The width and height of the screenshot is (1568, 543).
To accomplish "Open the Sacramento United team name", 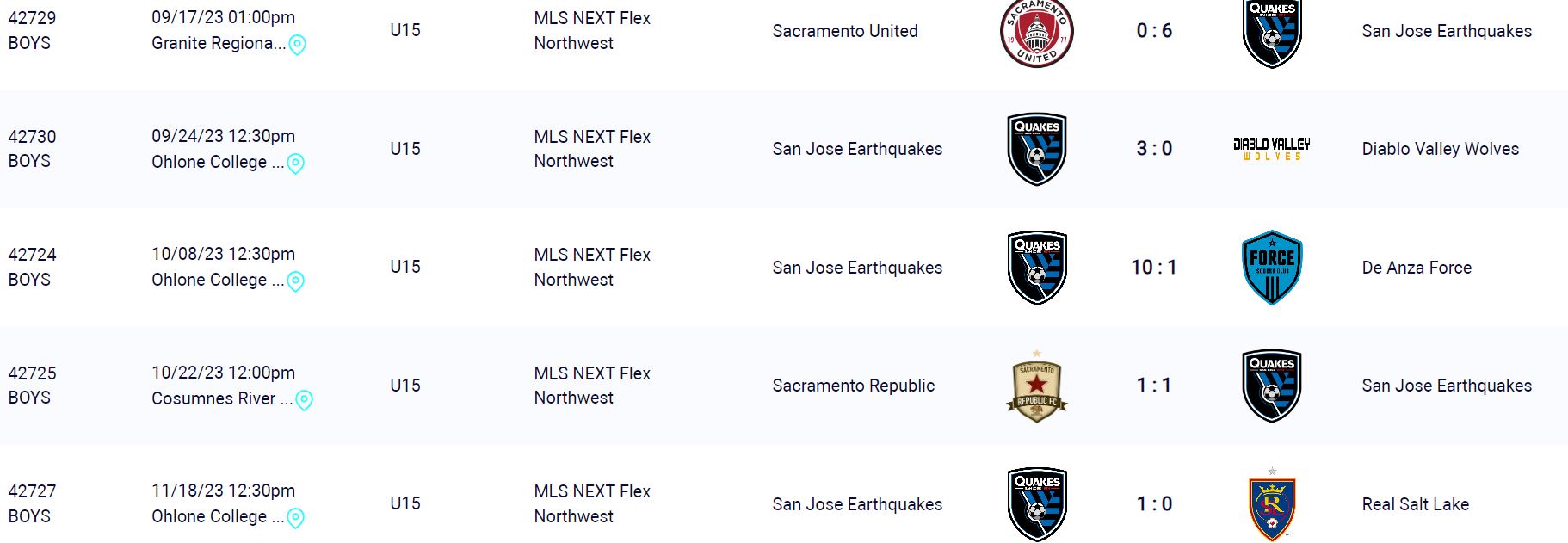I will point(844,31).
